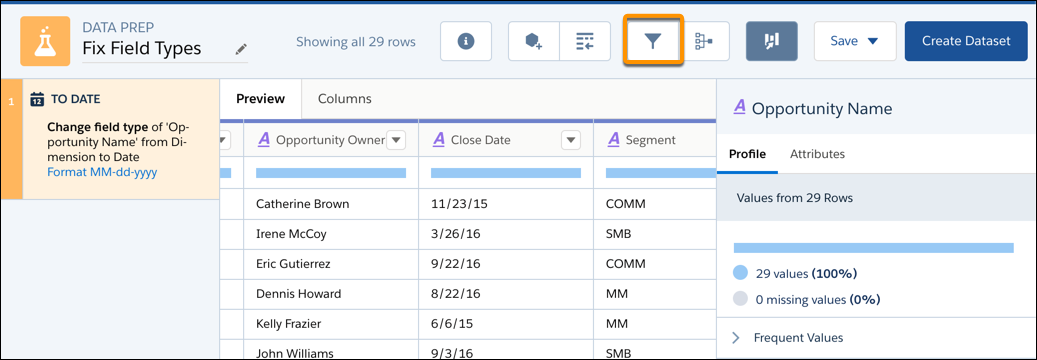1037x360 pixels.
Task: Edit recipe name with pencil icon
Action: pyautogui.click(x=241, y=49)
